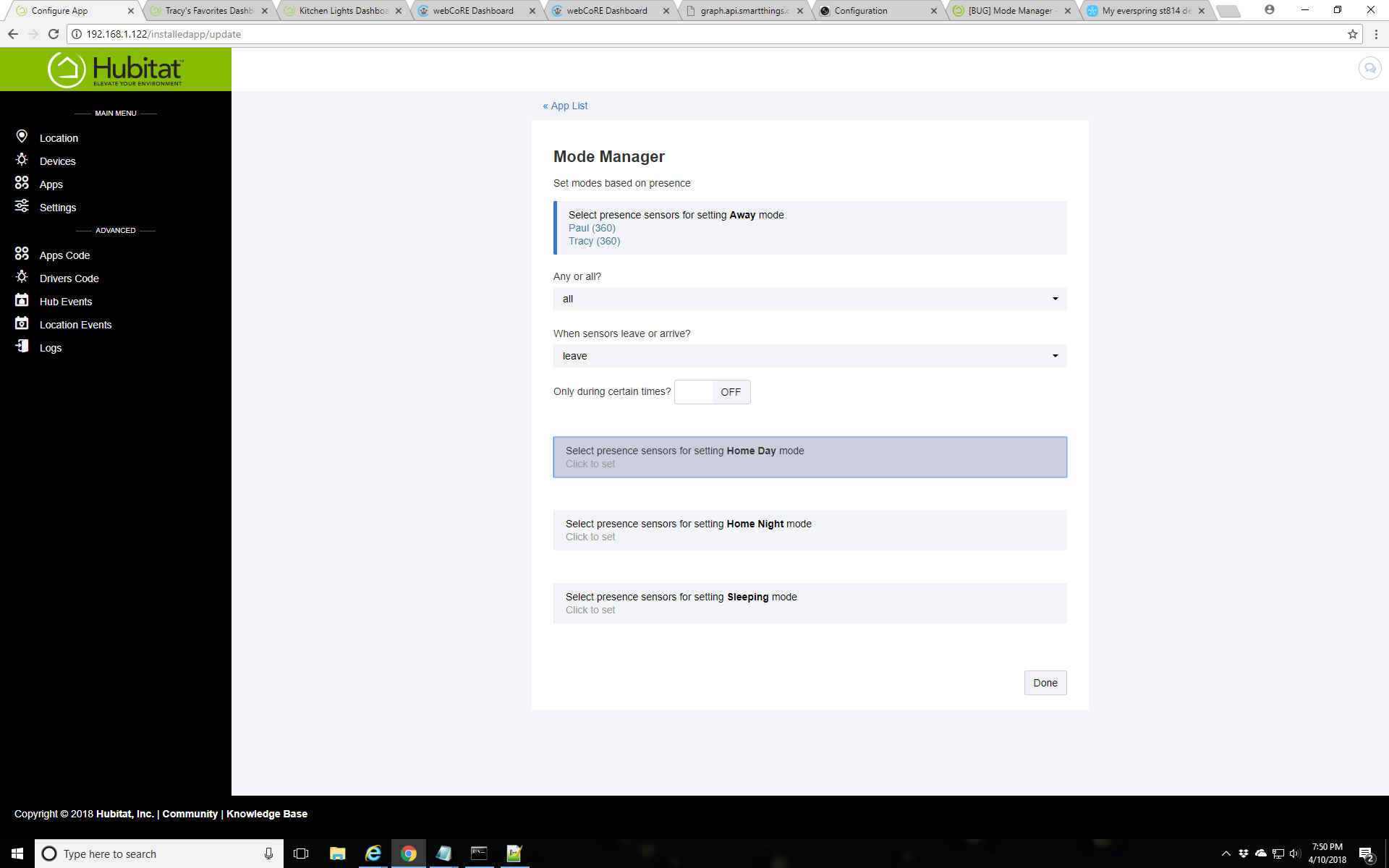Click the Done button
Screen dimensions: 1389x868
[x=1045, y=683]
